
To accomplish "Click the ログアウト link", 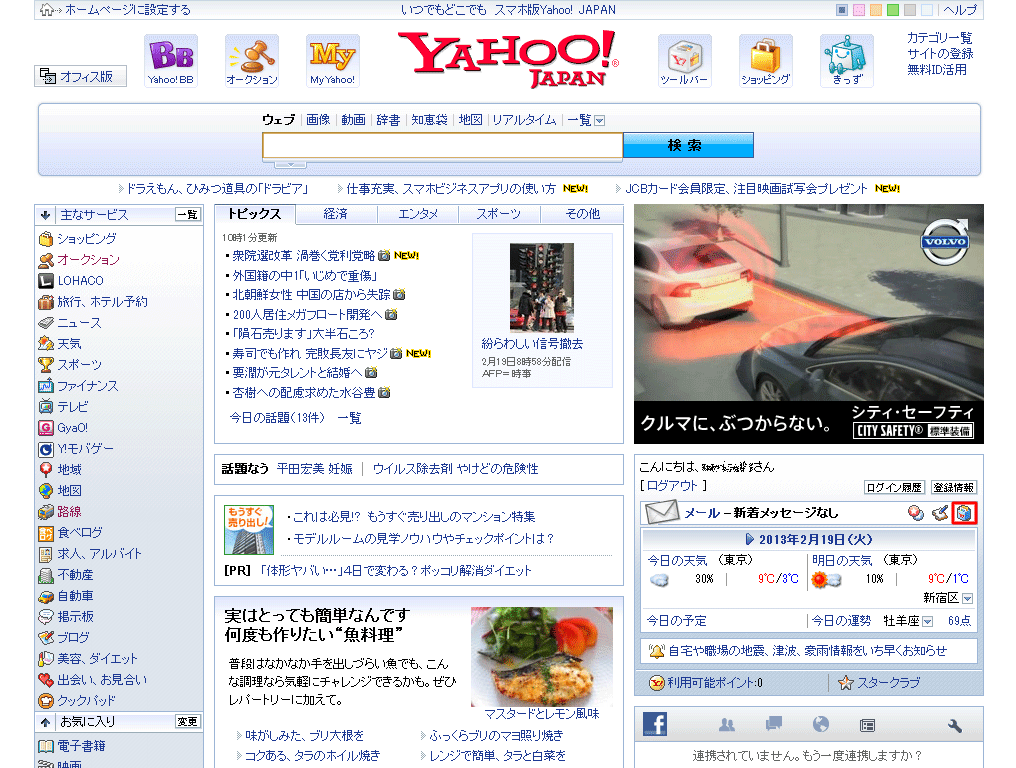I will click(x=672, y=485).
